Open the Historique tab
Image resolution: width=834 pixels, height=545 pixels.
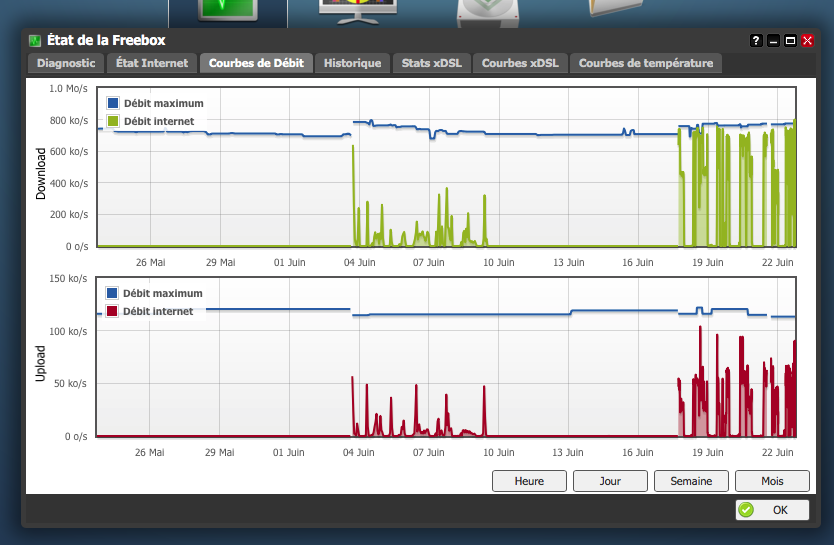pyautogui.click(x=353, y=63)
